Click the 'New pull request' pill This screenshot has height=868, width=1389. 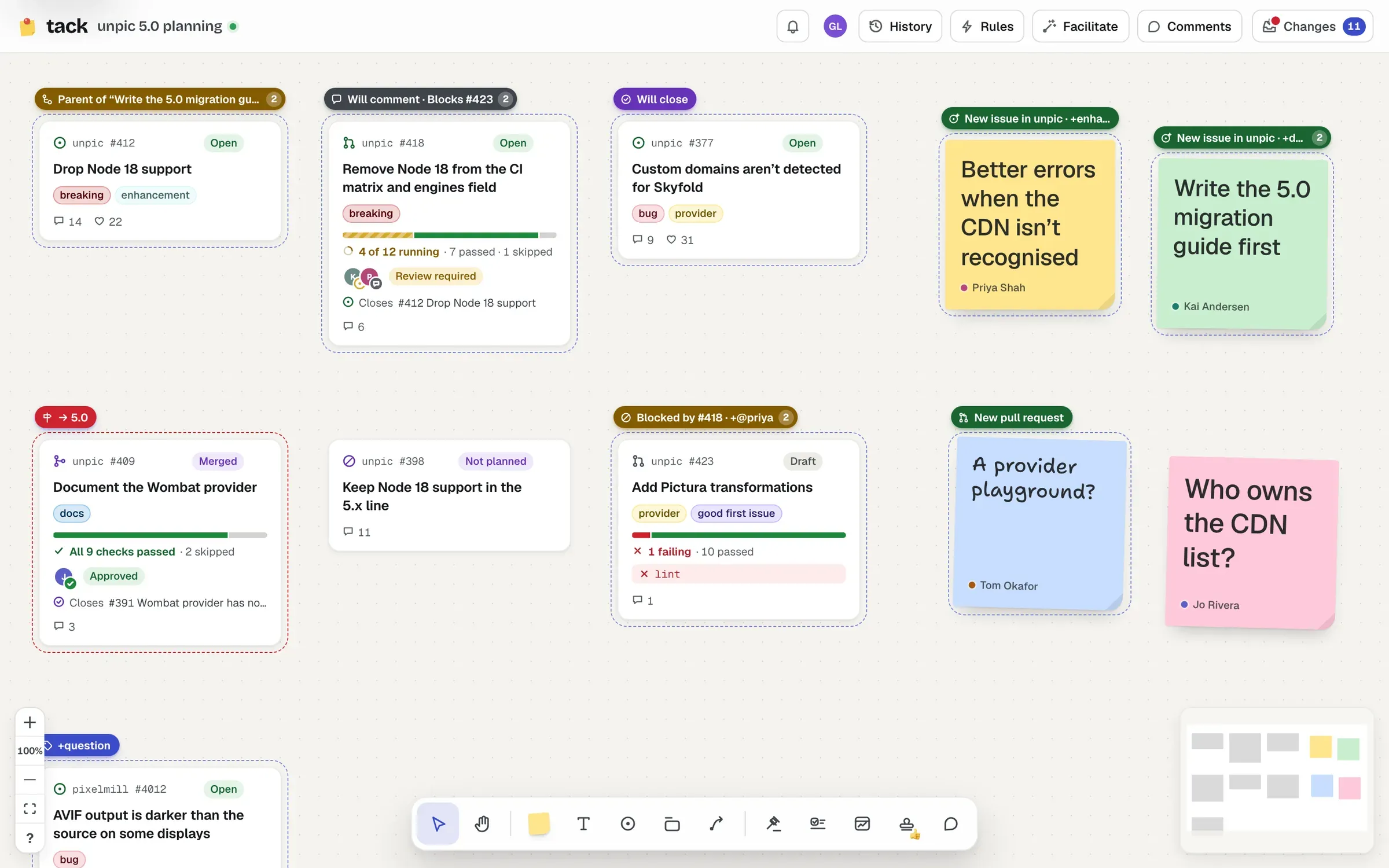tap(1012, 417)
